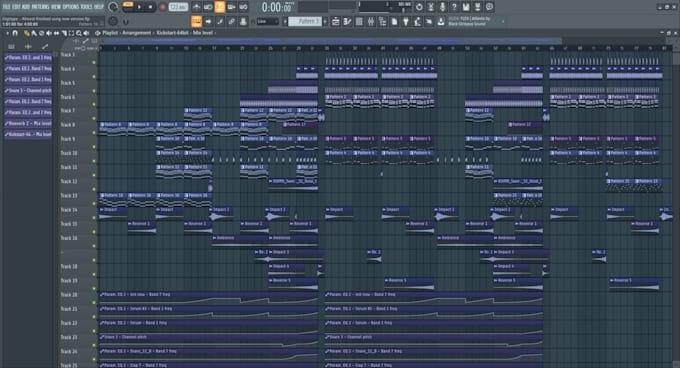Switch the pattern/song mode toggle
The image size is (680, 368).
tap(128, 7)
